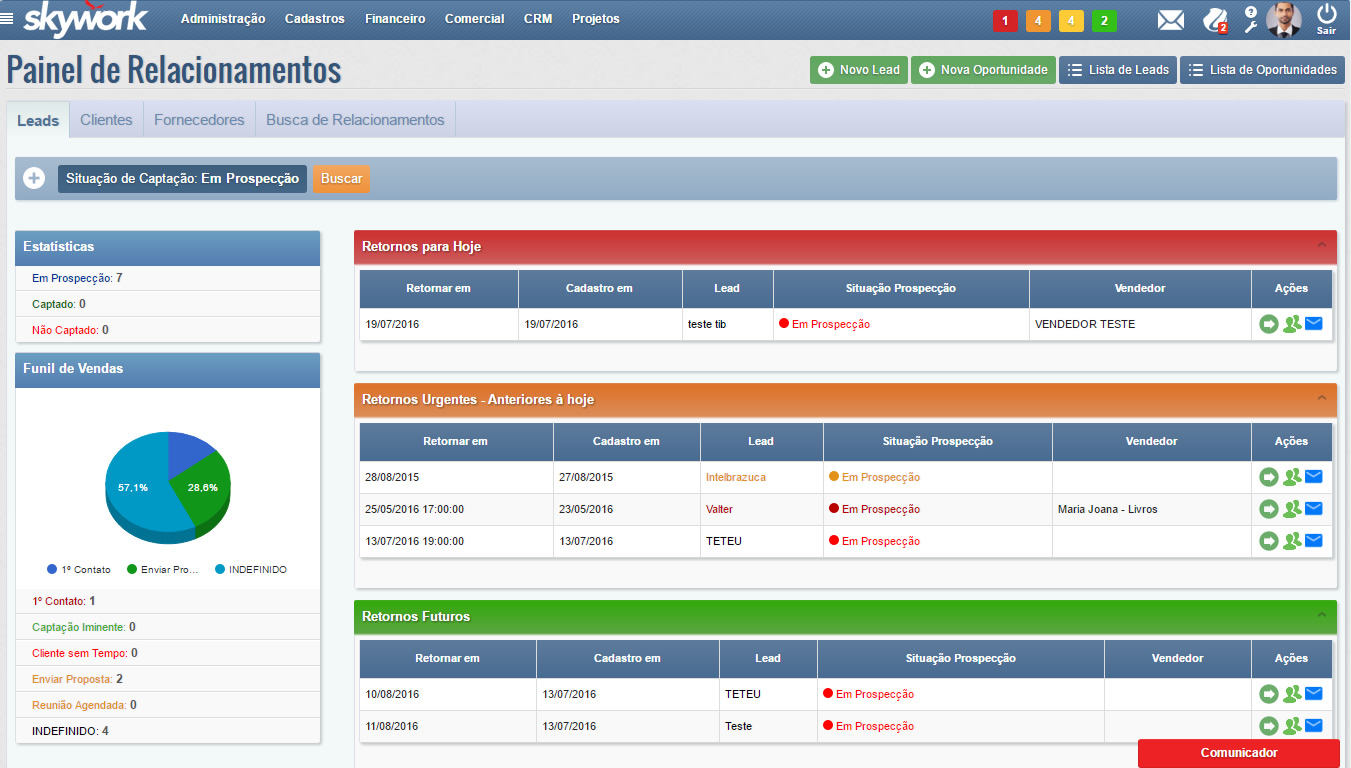Toggle Enviar Pro... legend in chart

[164, 569]
